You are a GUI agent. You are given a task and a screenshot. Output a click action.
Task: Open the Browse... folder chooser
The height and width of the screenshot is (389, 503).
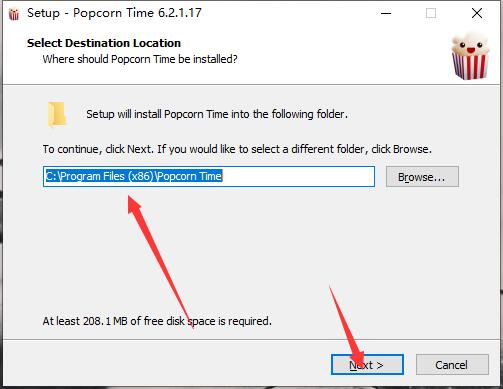(422, 177)
